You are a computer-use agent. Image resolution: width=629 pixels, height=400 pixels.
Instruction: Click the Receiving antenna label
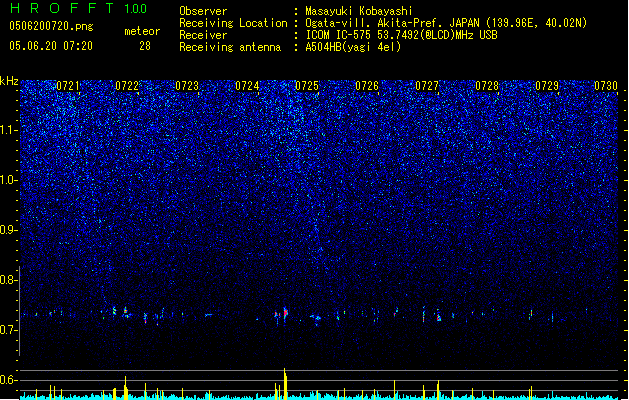[x=230, y=47]
